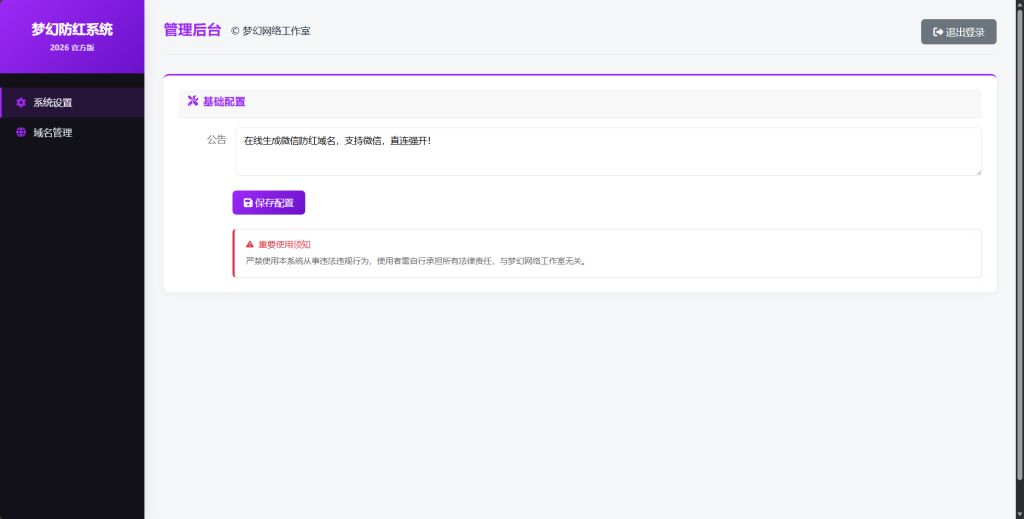The height and width of the screenshot is (519, 1024).
Task: Click the exit arrow icon in 退出登录
Action: (938, 32)
